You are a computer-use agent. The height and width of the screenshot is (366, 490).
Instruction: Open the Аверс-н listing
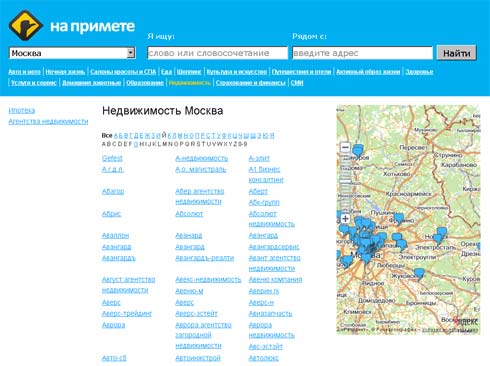[x=261, y=302]
